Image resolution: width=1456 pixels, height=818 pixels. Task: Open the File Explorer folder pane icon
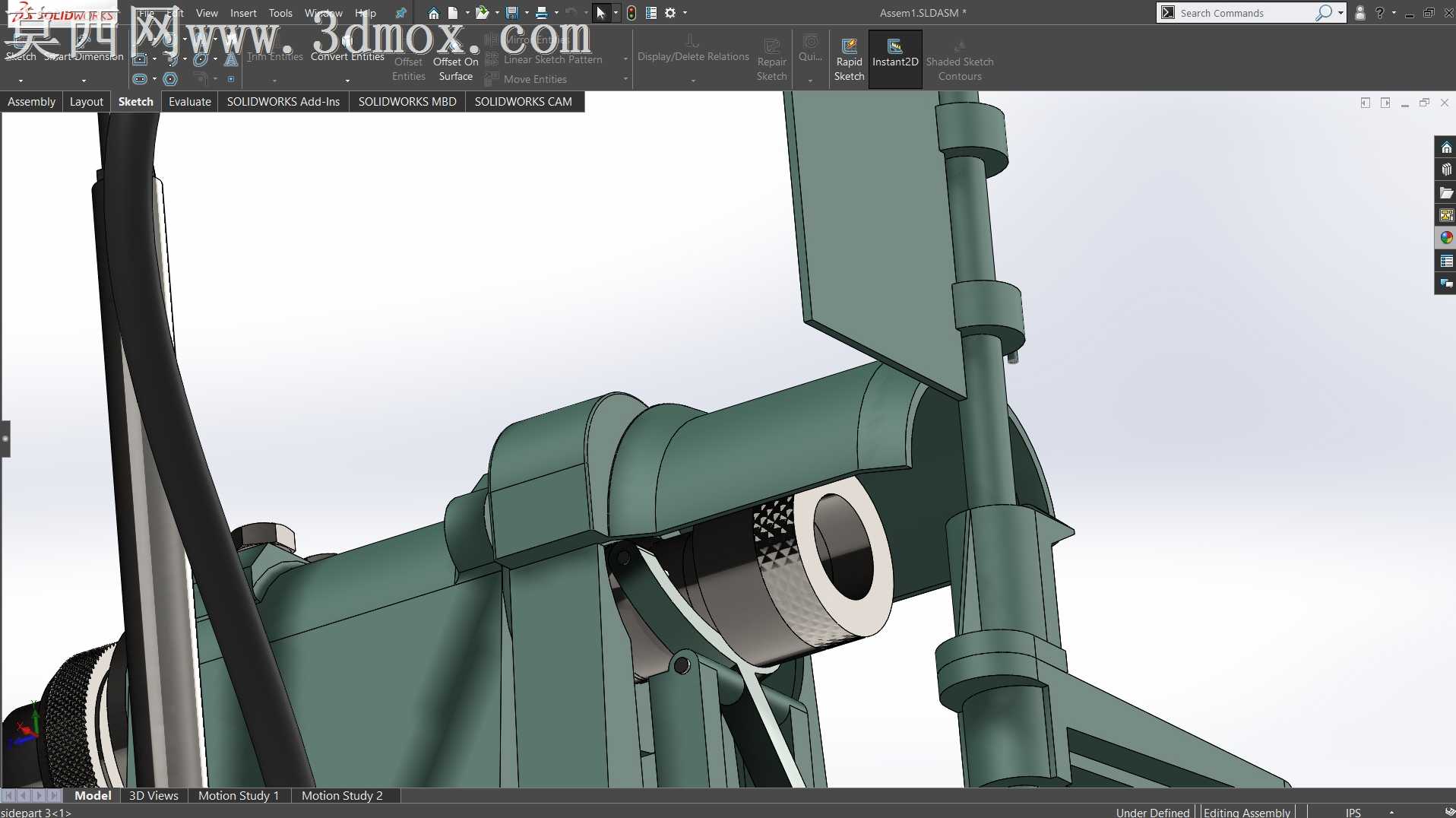pyautogui.click(x=1446, y=193)
